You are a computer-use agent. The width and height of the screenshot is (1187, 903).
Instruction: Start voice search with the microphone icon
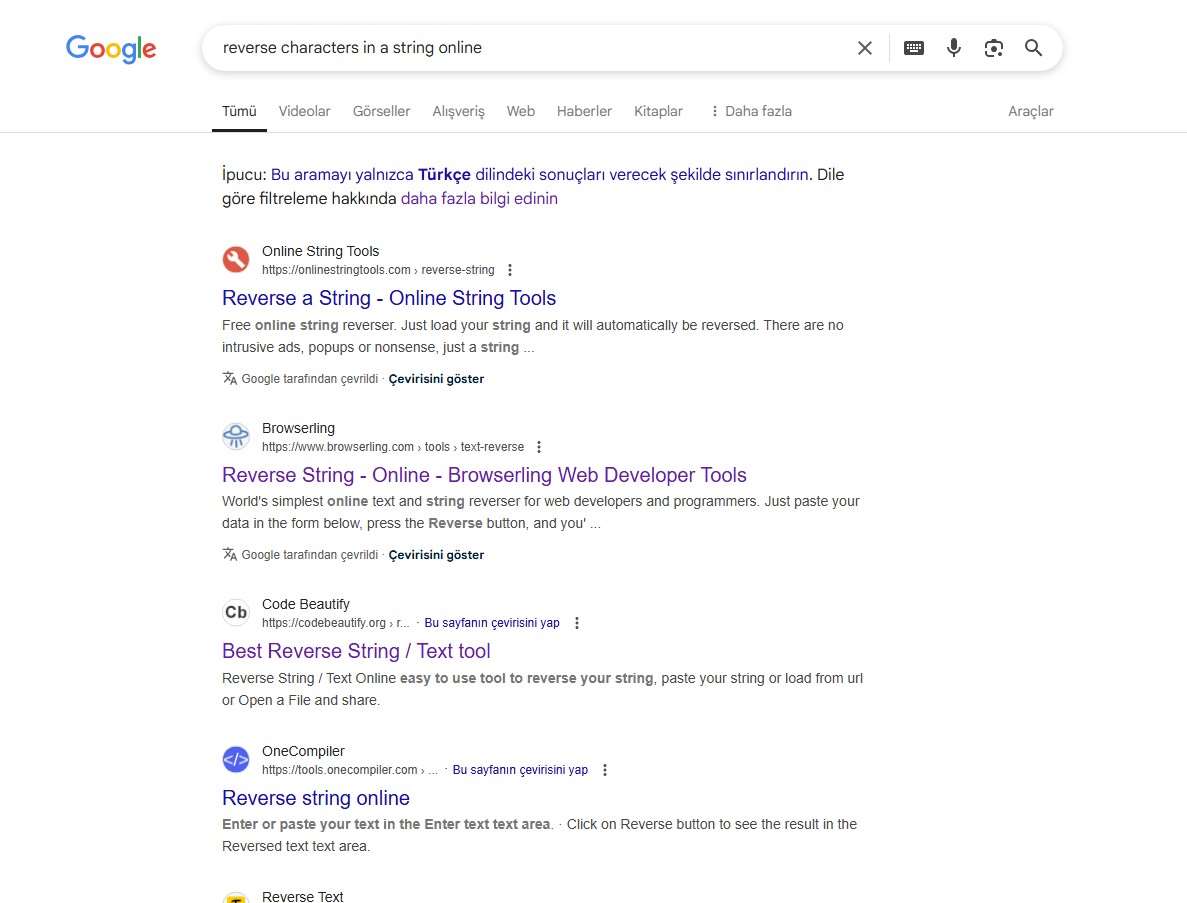click(x=954, y=48)
